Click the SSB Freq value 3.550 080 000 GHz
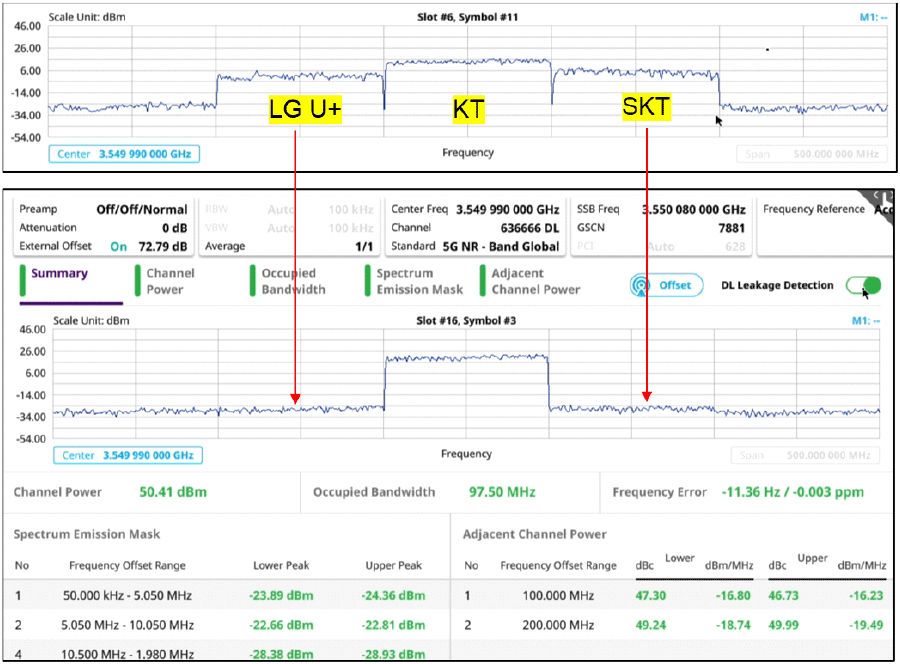This screenshot has height=664, width=900. [693, 209]
